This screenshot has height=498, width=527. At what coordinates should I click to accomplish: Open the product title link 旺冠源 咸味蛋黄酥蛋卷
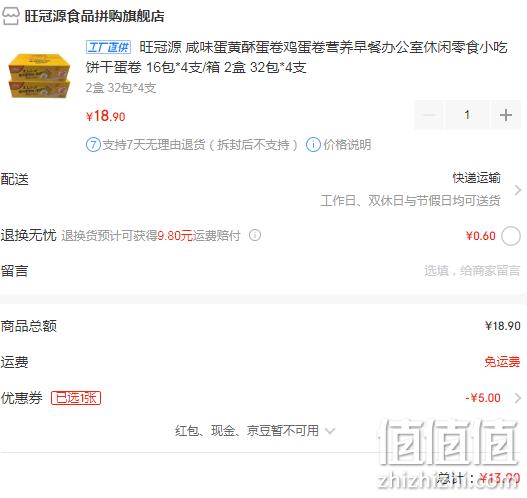(296, 57)
